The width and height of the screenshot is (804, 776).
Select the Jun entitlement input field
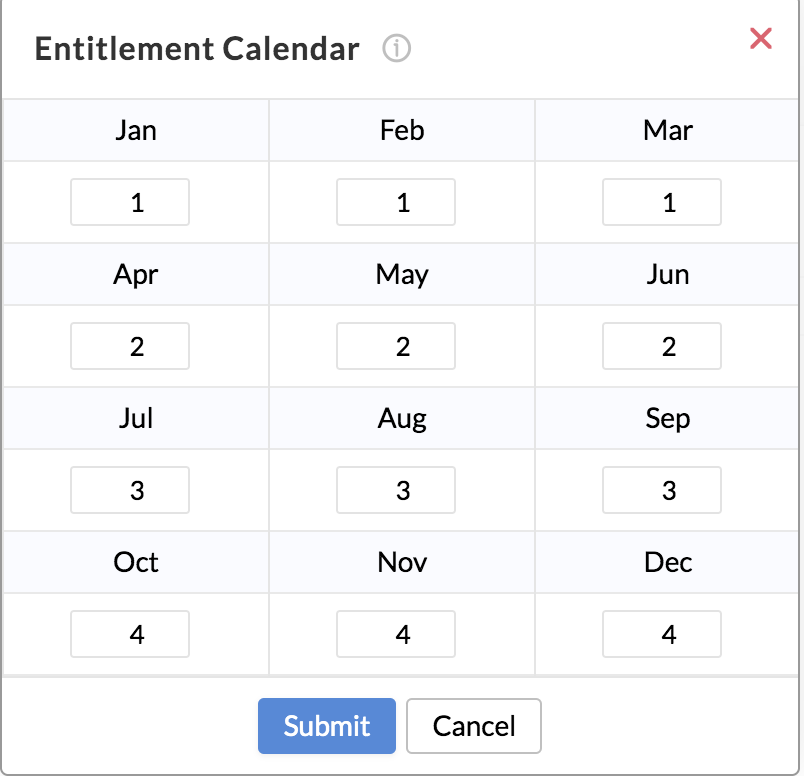pyautogui.click(x=661, y=346)
